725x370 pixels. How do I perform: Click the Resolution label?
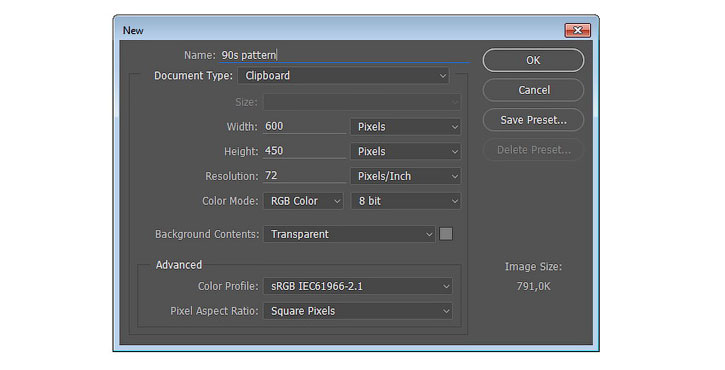(232, 176)
